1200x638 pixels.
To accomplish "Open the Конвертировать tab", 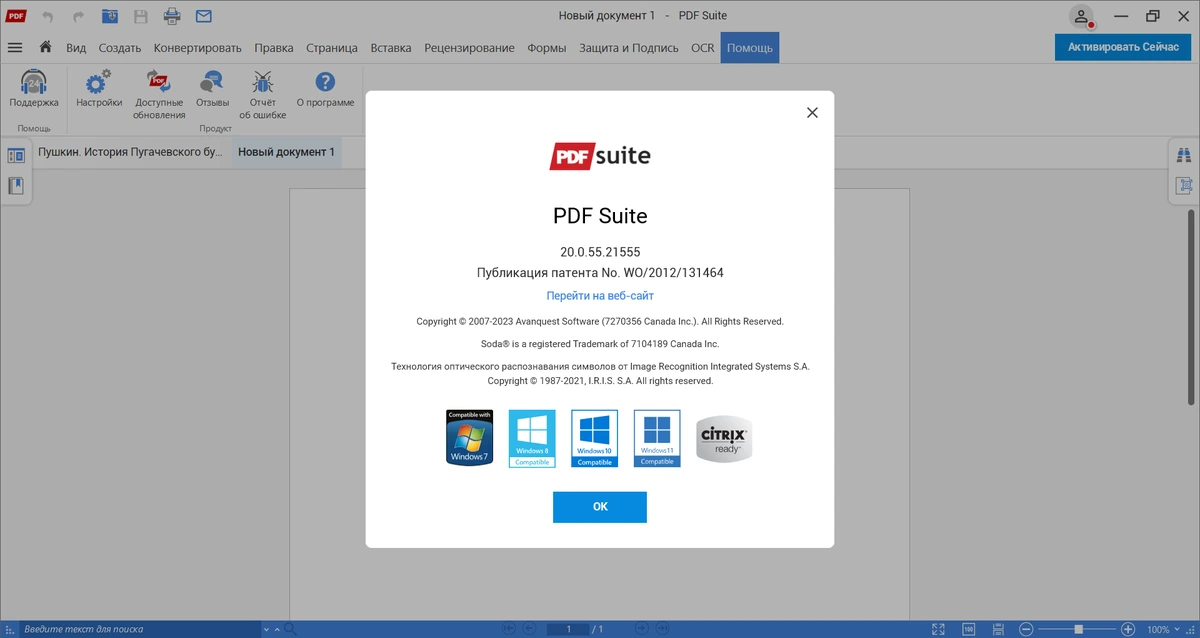I will point(198,48).
